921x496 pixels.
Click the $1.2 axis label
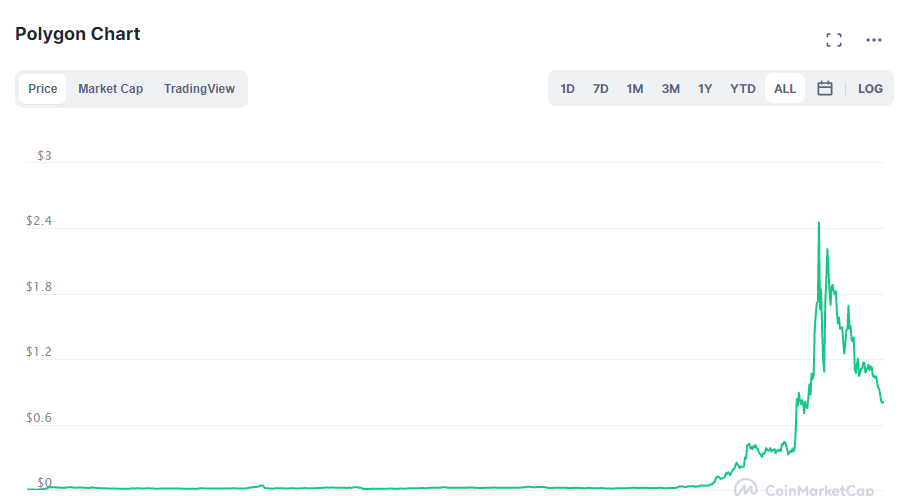point(39,352)
